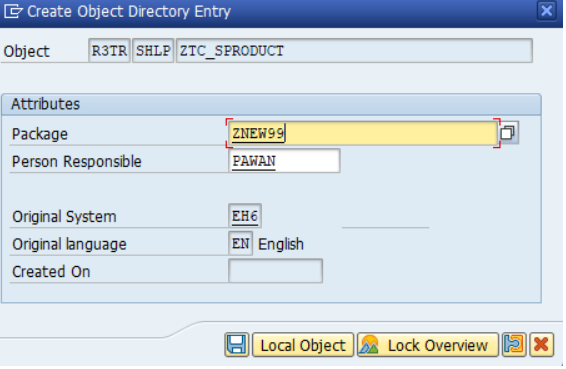Click the SHLP object type field

point(153,51)
